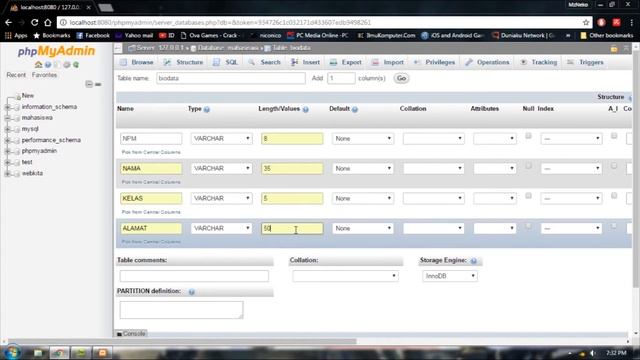Click the browser home icon
The image size is (640, 360).
tap(48, 22)
